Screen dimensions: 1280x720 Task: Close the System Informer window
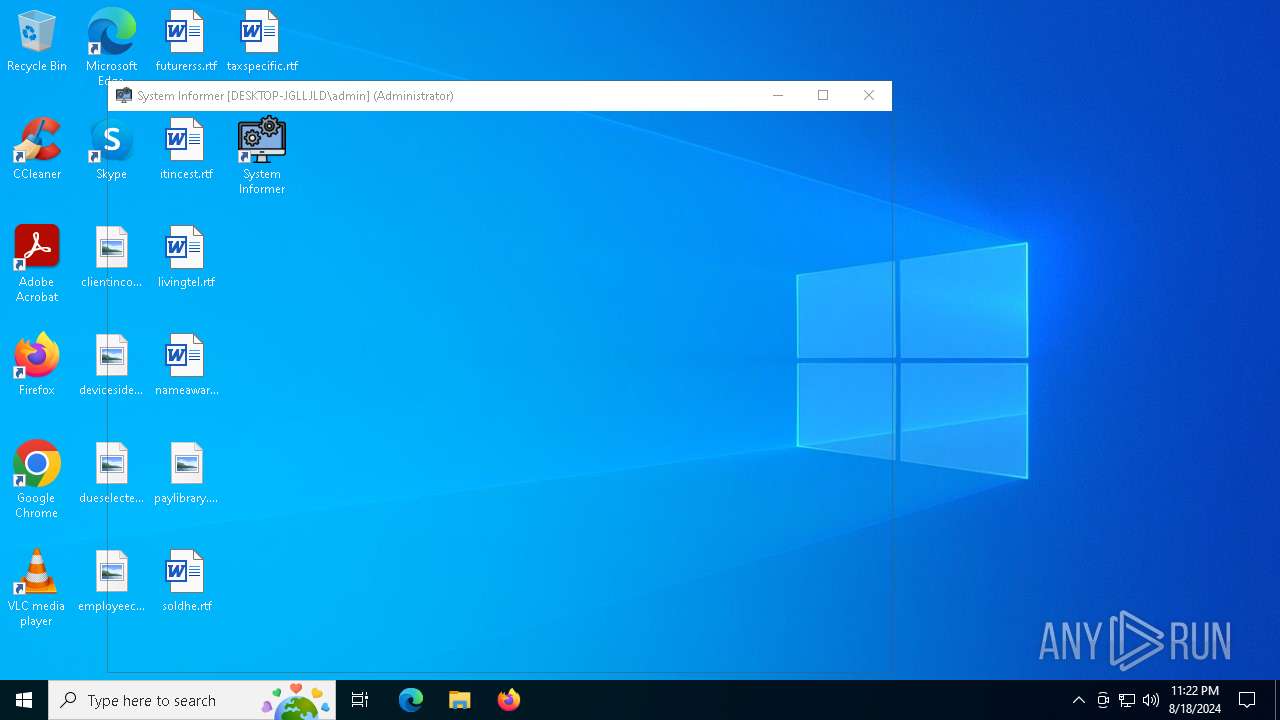tap(869, 96)
